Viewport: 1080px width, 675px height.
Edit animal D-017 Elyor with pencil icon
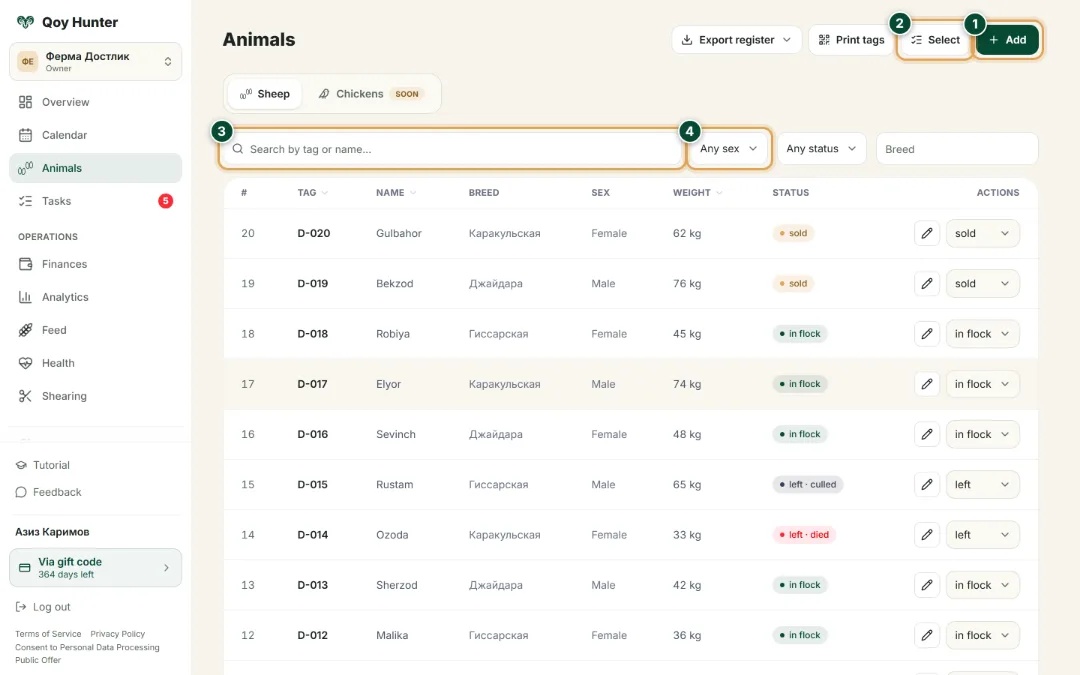pyautogui.click(x=927, y=384)
